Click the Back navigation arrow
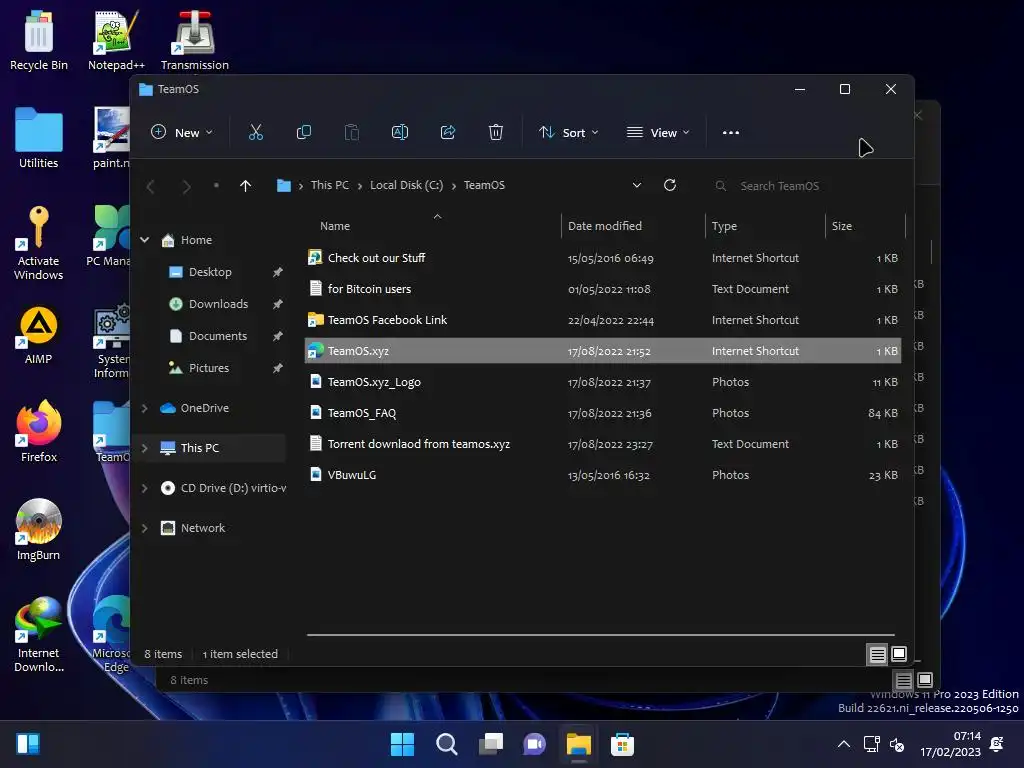Screen dimensions: 1024x768 151,187
